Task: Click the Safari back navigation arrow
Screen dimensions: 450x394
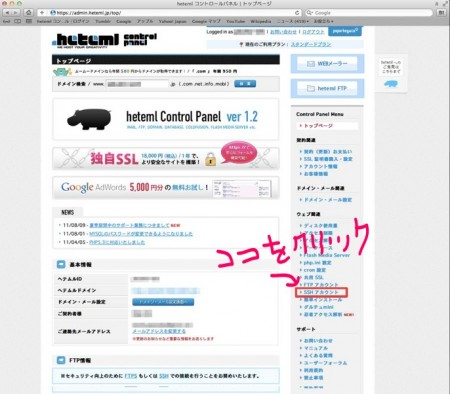Action: [x=7, y=13]
